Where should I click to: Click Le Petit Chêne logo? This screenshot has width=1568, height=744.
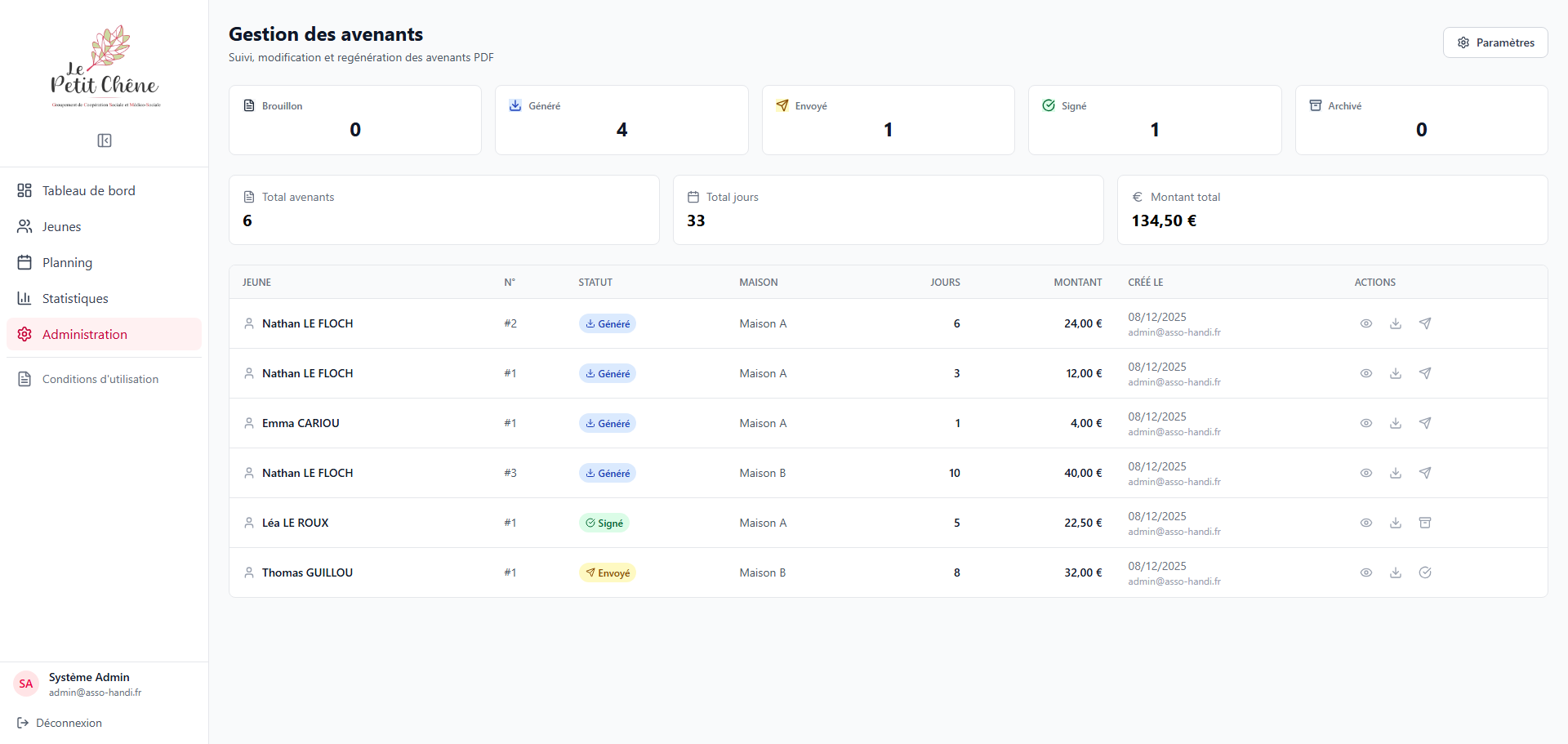click(x=105, y=67)
